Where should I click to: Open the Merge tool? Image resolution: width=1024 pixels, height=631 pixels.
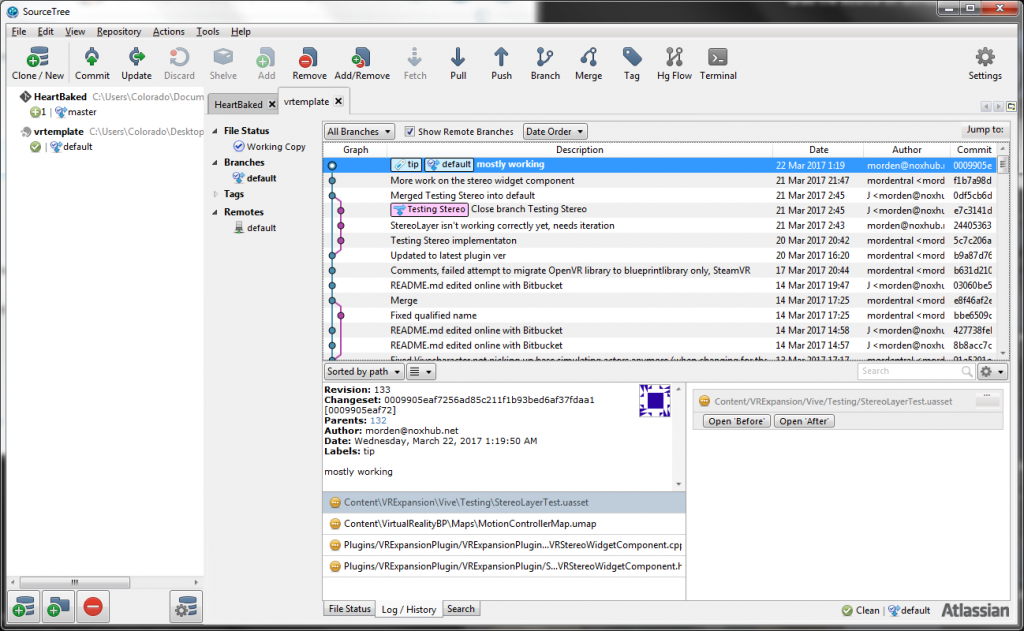pyautogui.click(x=588, y=63)
